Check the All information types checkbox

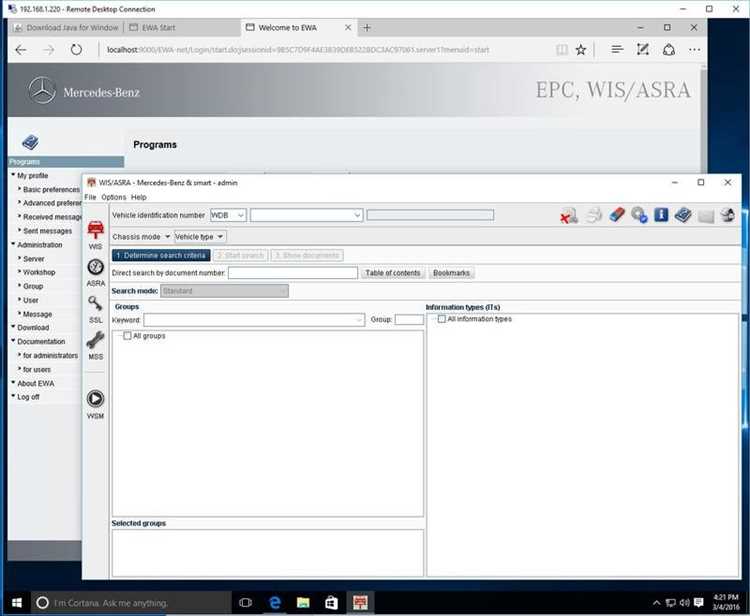[x=441, y=319]
